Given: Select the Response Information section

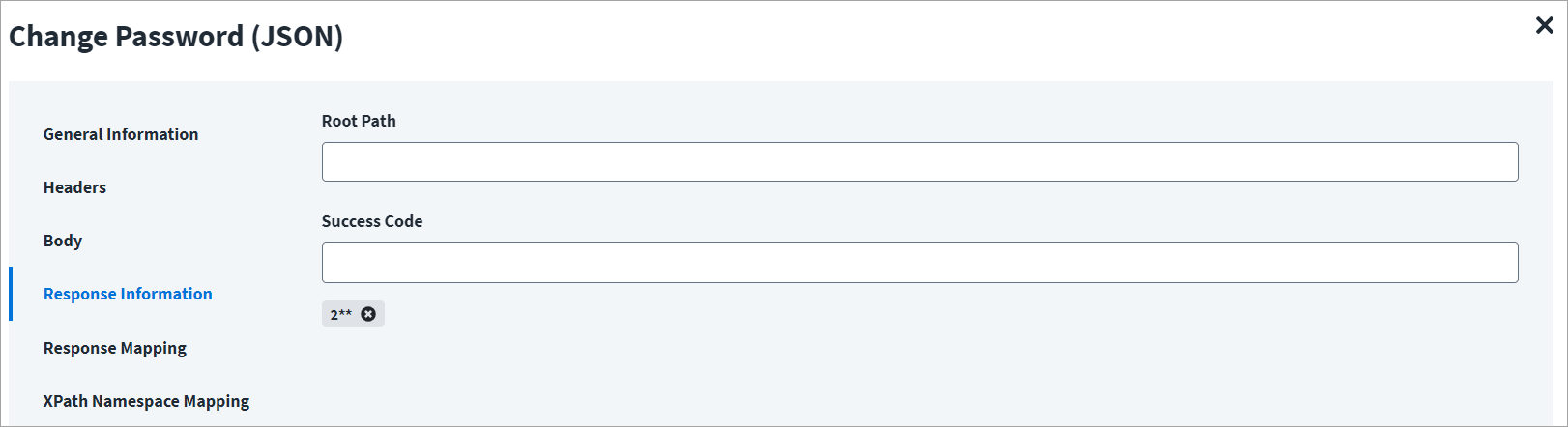Looking at the screenshot, I should [x=128, y=294].
